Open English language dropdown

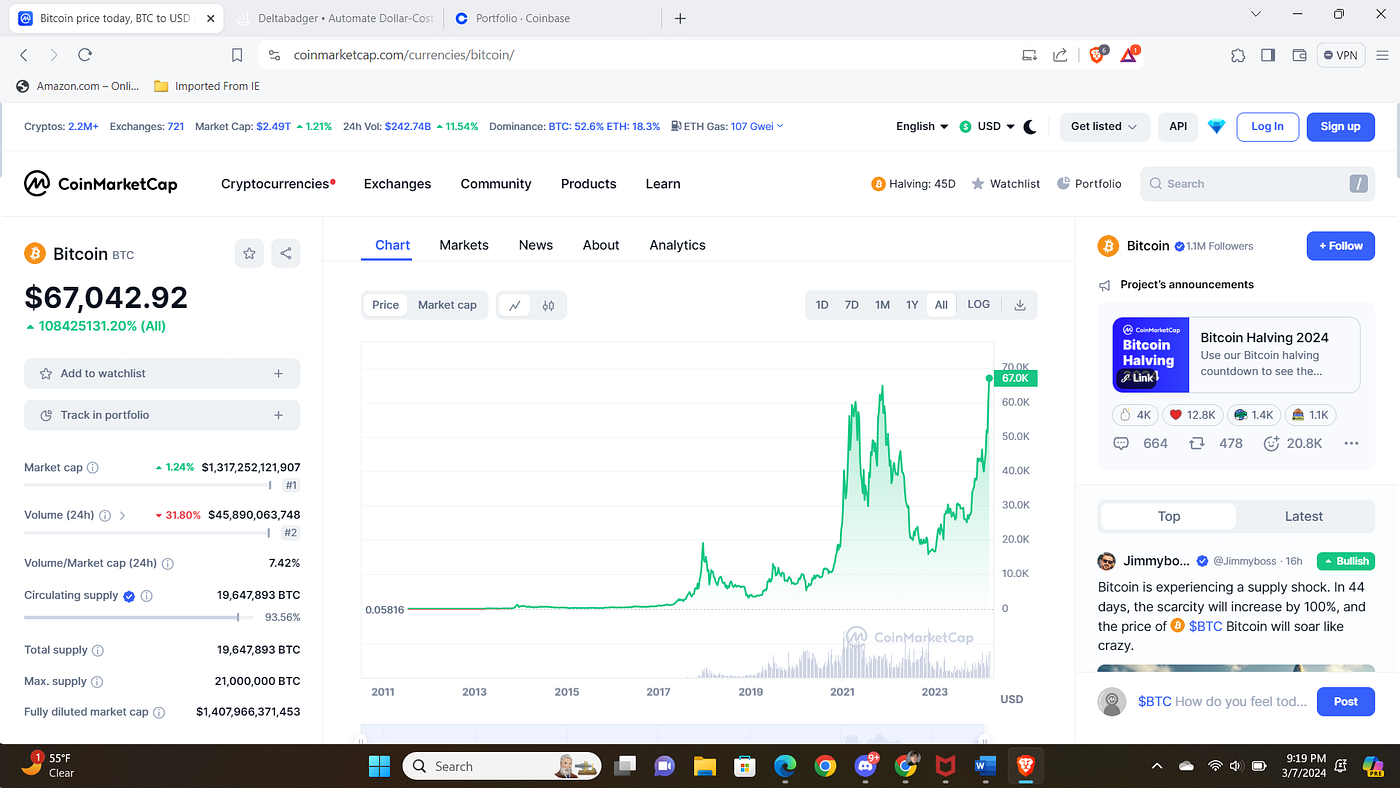[x=922, y=126]
